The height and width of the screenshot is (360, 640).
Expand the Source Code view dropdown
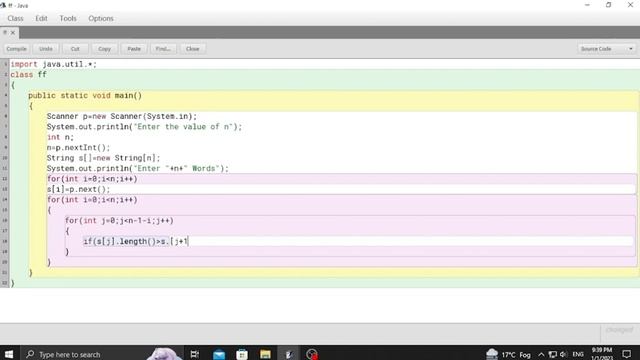point(607,49)
